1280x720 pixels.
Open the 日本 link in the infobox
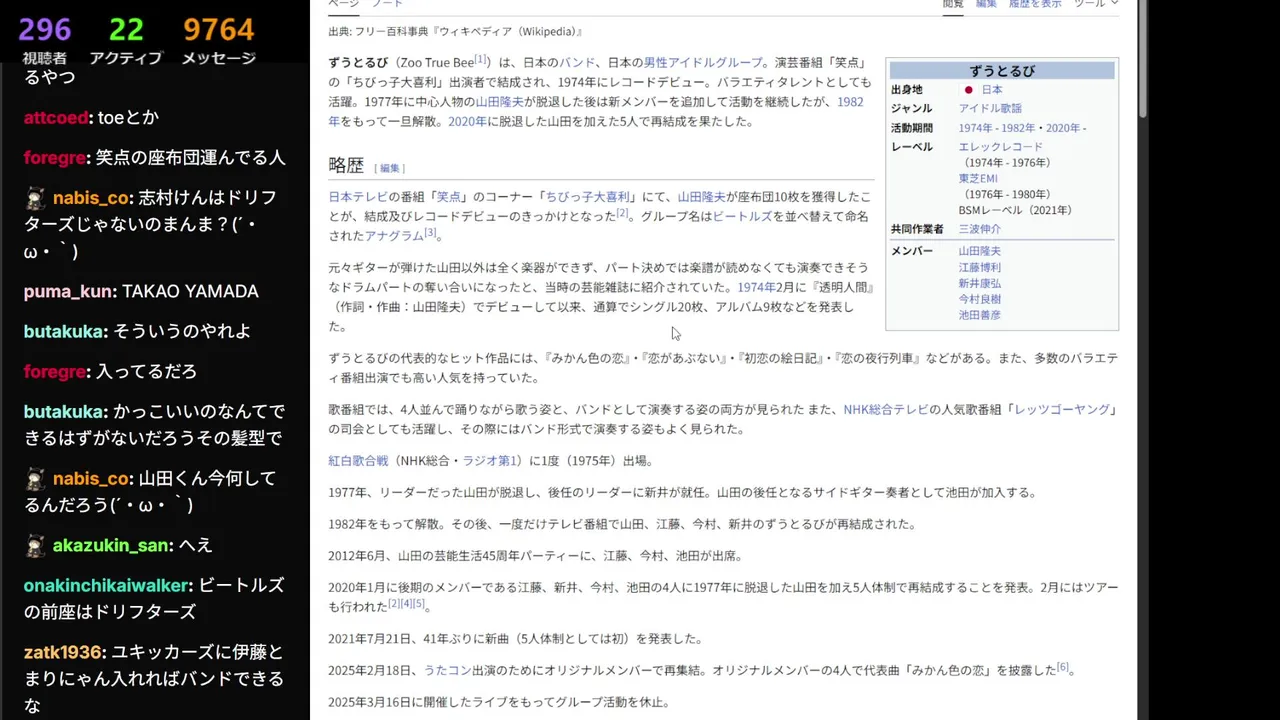pos(992,90)
